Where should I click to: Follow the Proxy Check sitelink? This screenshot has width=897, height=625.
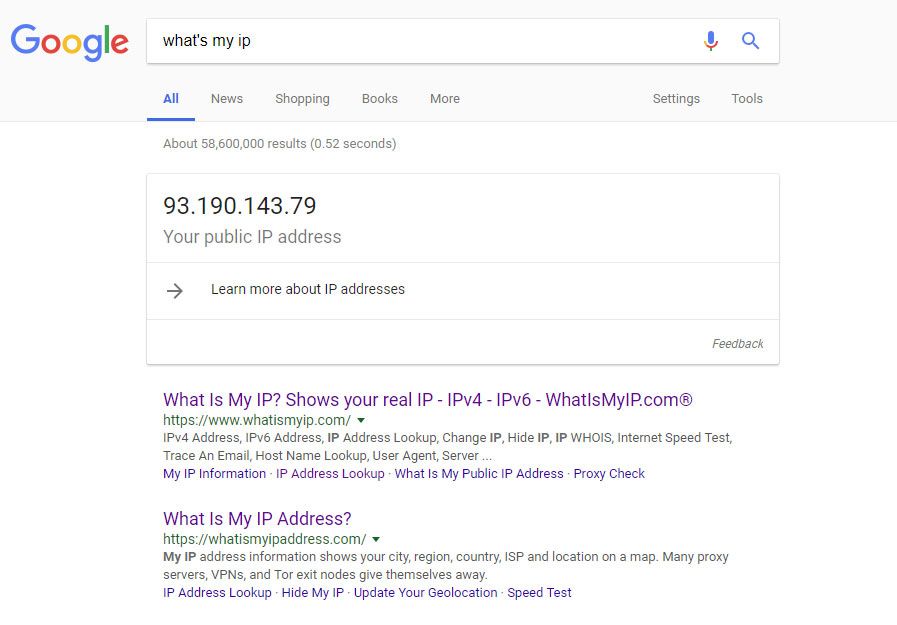point(609,473)
